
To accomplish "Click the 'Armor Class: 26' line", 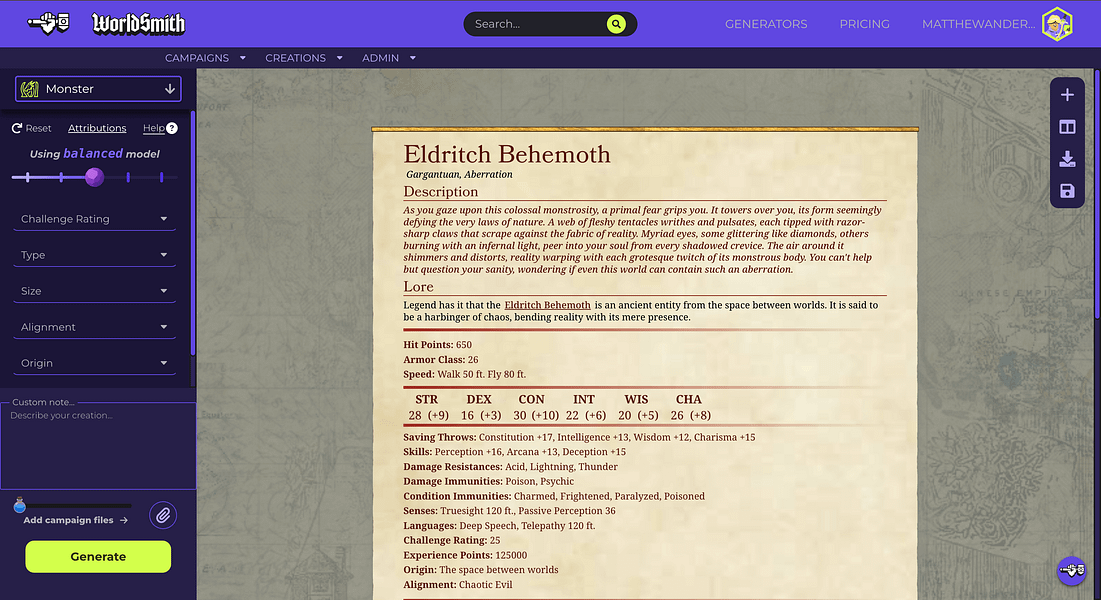I will [x=440, y=360].
